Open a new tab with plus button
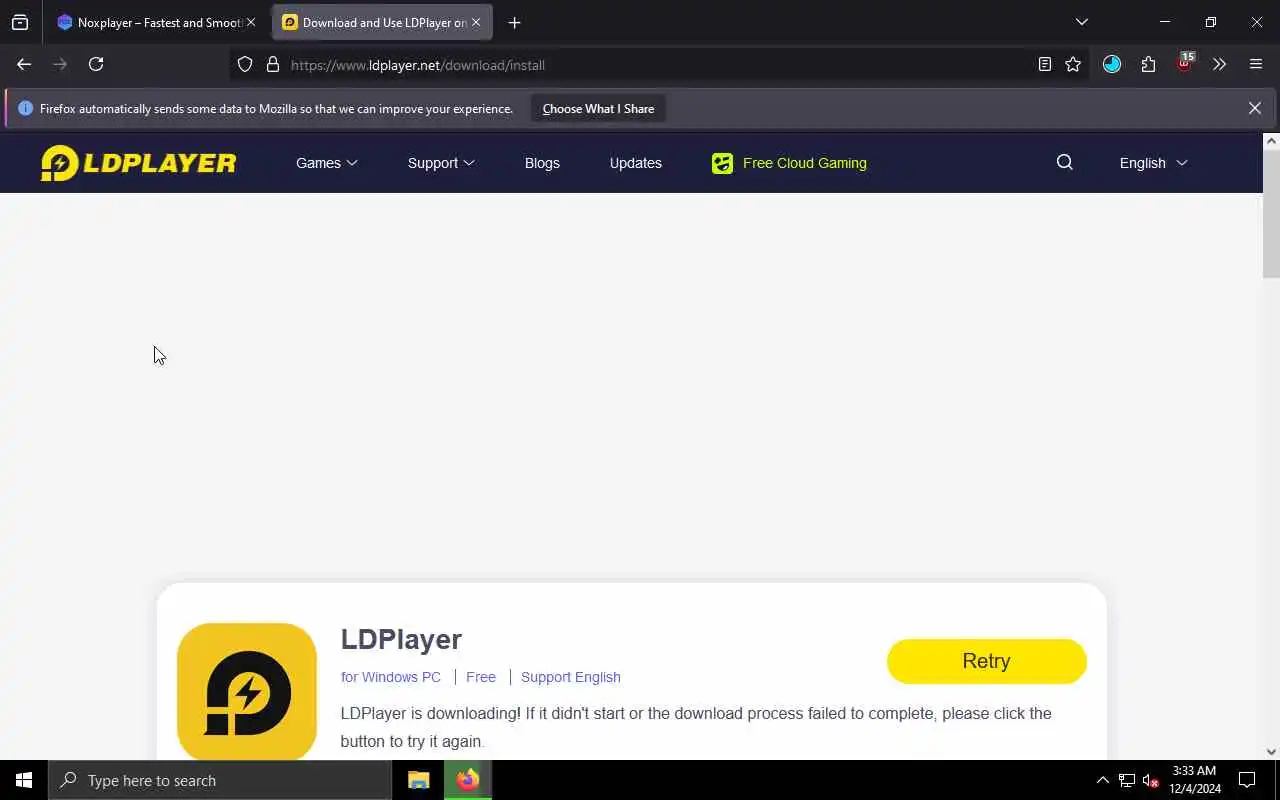This screenshot has height=800, width=1280. click(x=514, y=22)
